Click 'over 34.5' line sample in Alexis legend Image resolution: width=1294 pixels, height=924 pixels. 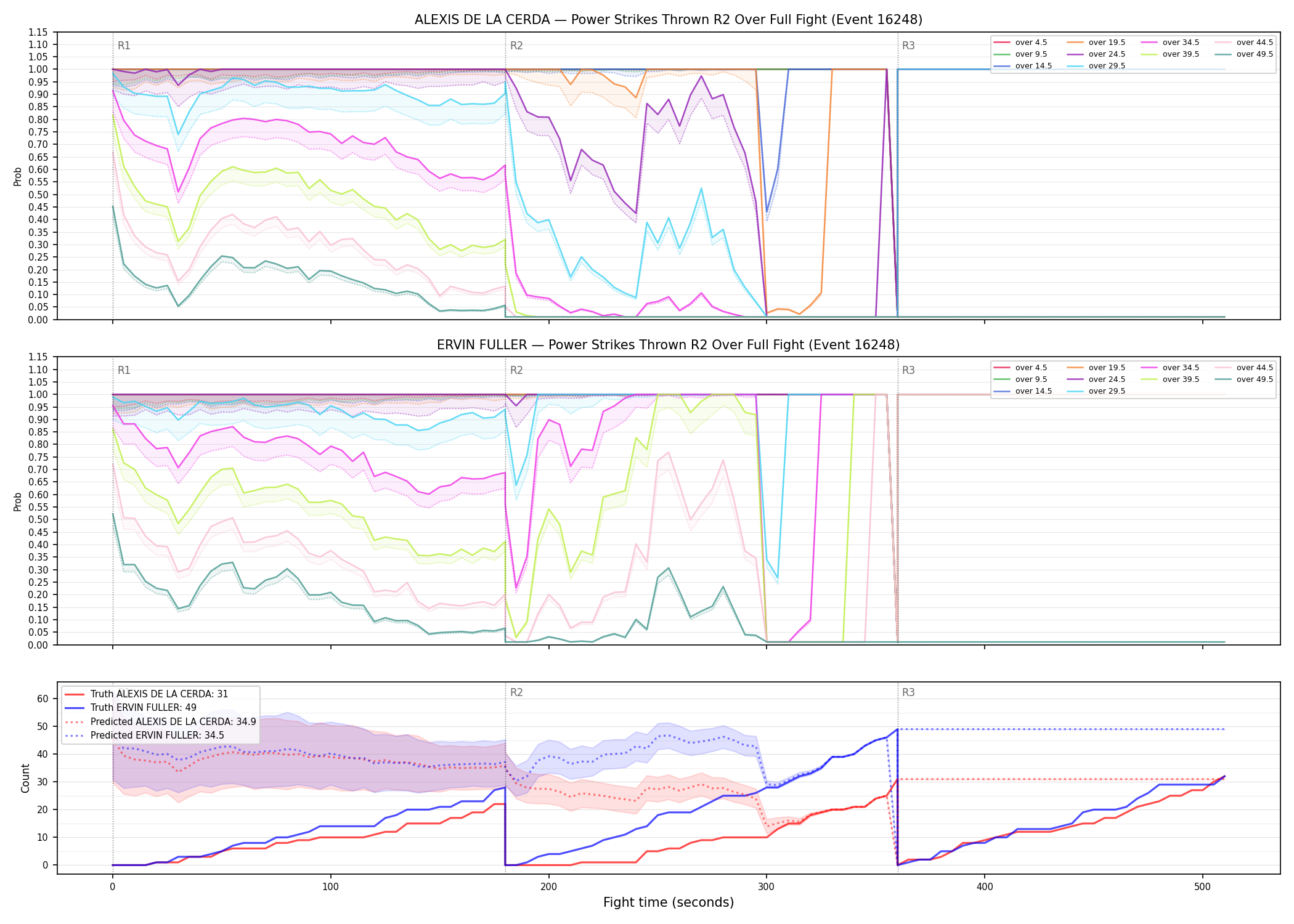point(1149,43)
